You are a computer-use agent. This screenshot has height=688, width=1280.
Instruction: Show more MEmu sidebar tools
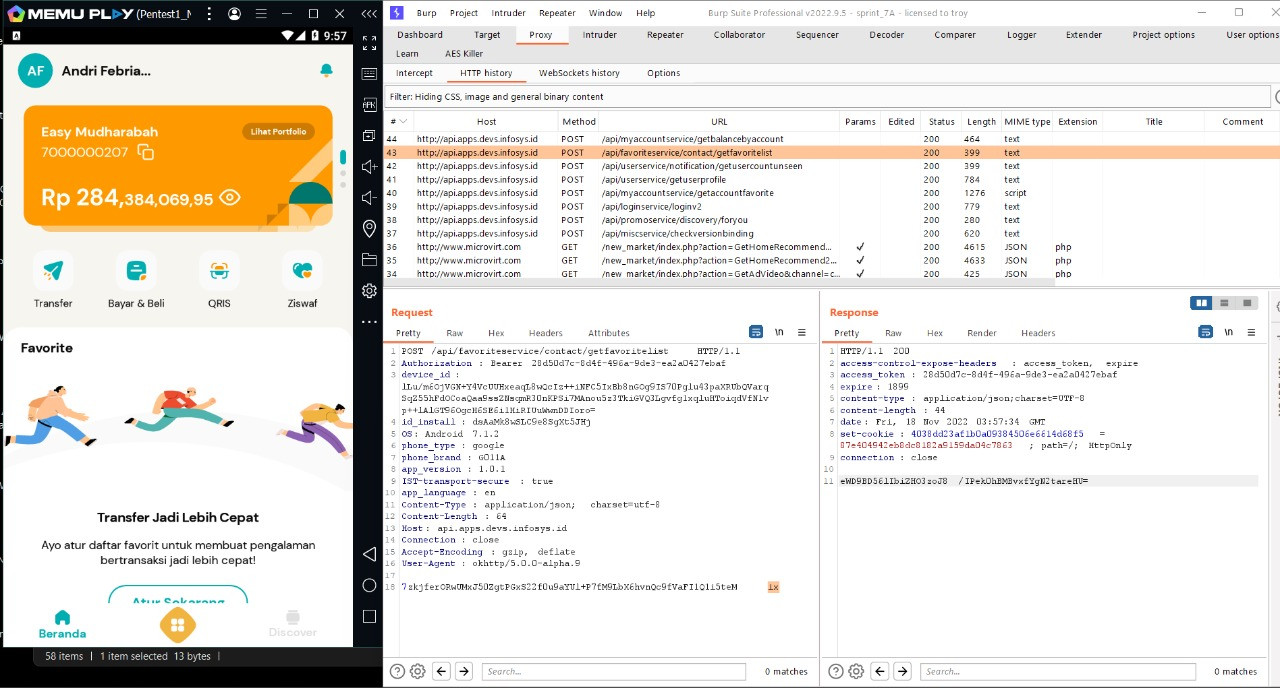point(369,322)
